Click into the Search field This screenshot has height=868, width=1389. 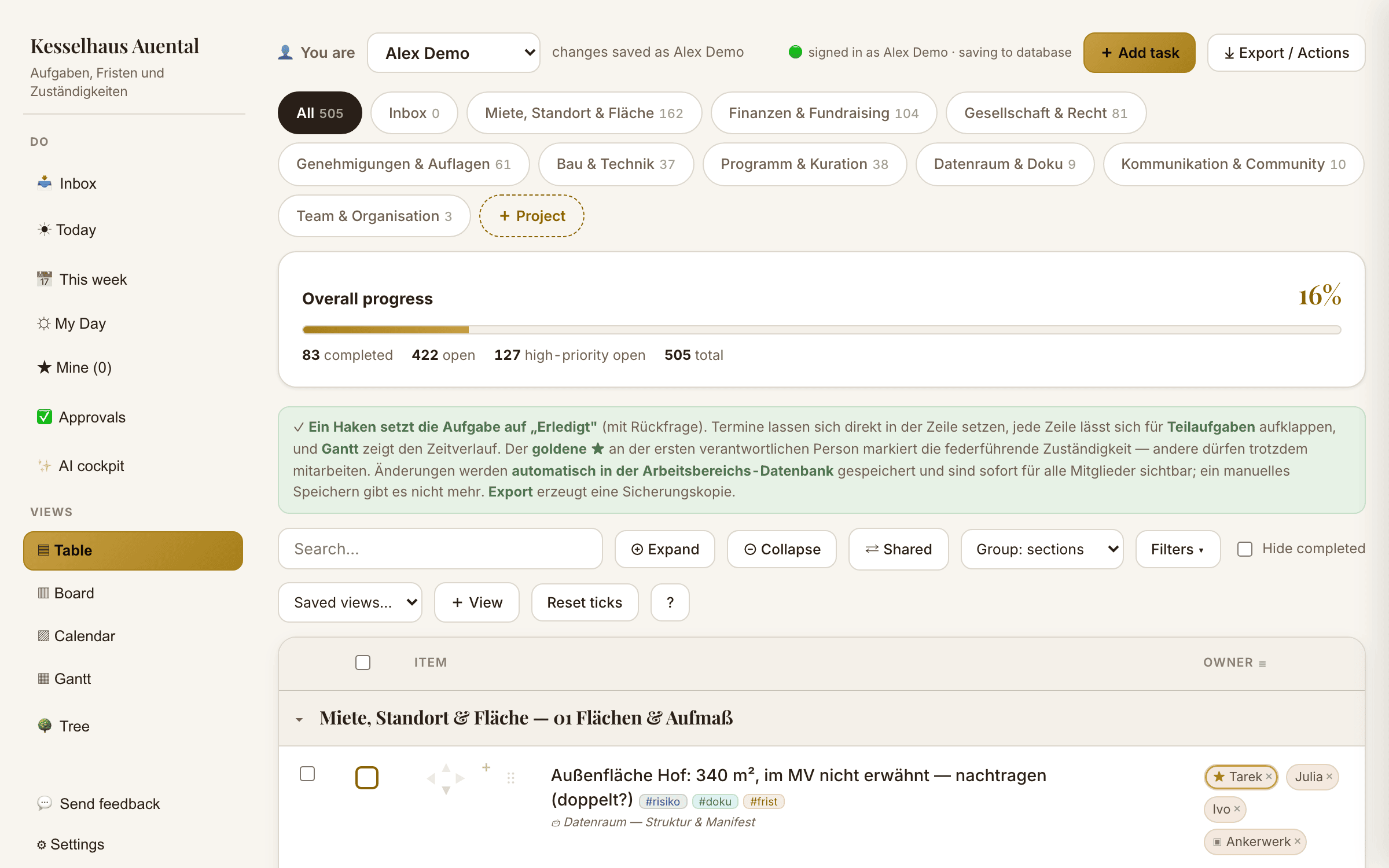point(440,549)
